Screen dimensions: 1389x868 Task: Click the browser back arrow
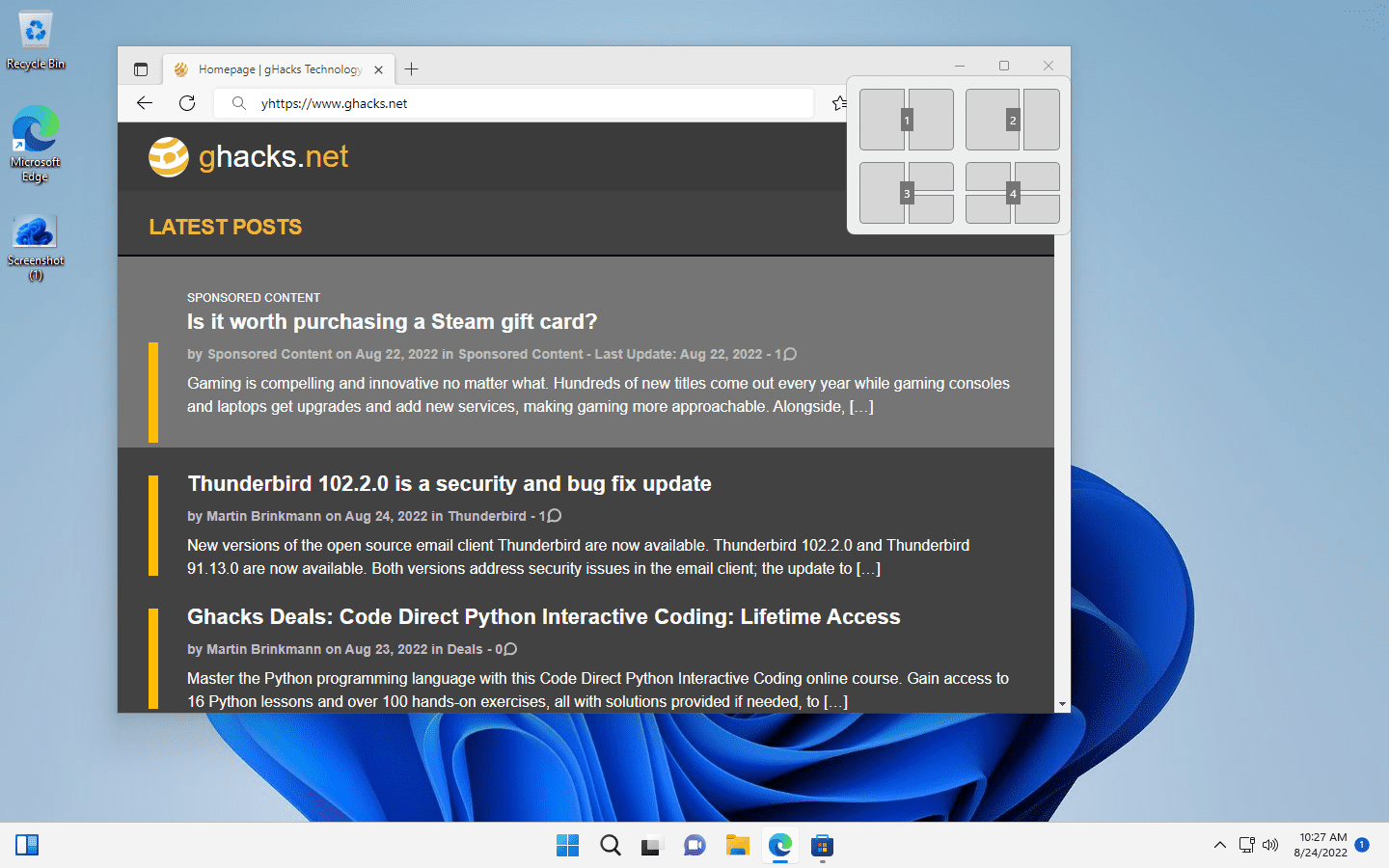(x=144, y=103)
